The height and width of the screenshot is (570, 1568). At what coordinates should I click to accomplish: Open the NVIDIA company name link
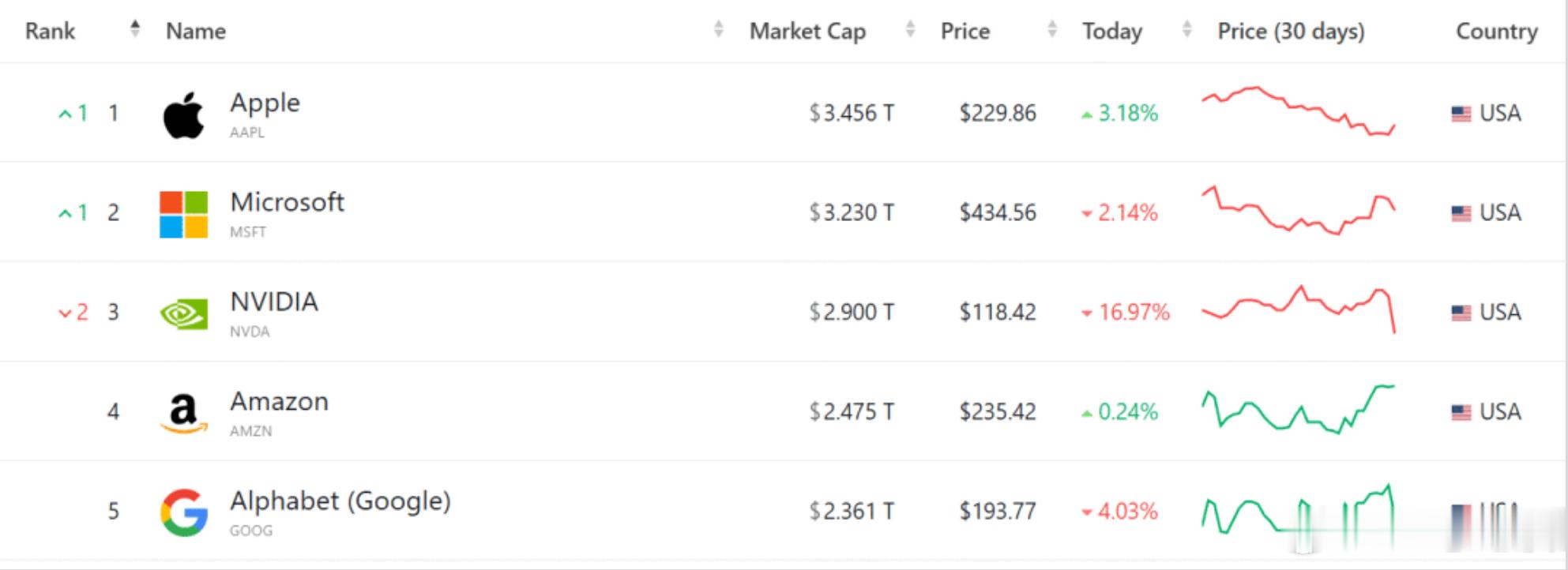[274, 302]
